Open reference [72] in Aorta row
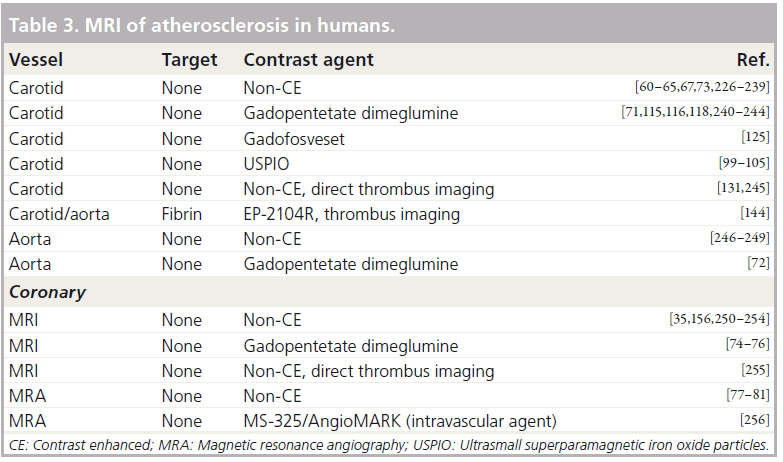The height and width of the screenshot is (462, 783). tap(759, 262)
